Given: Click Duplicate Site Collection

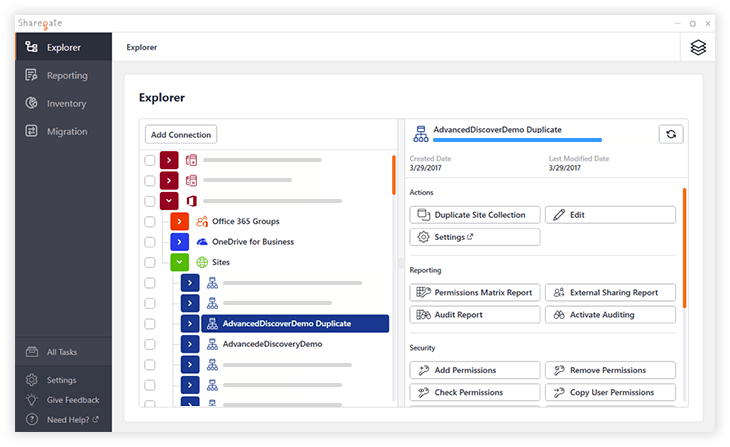Looking at the screenshot, I should (x=475, y=215).
